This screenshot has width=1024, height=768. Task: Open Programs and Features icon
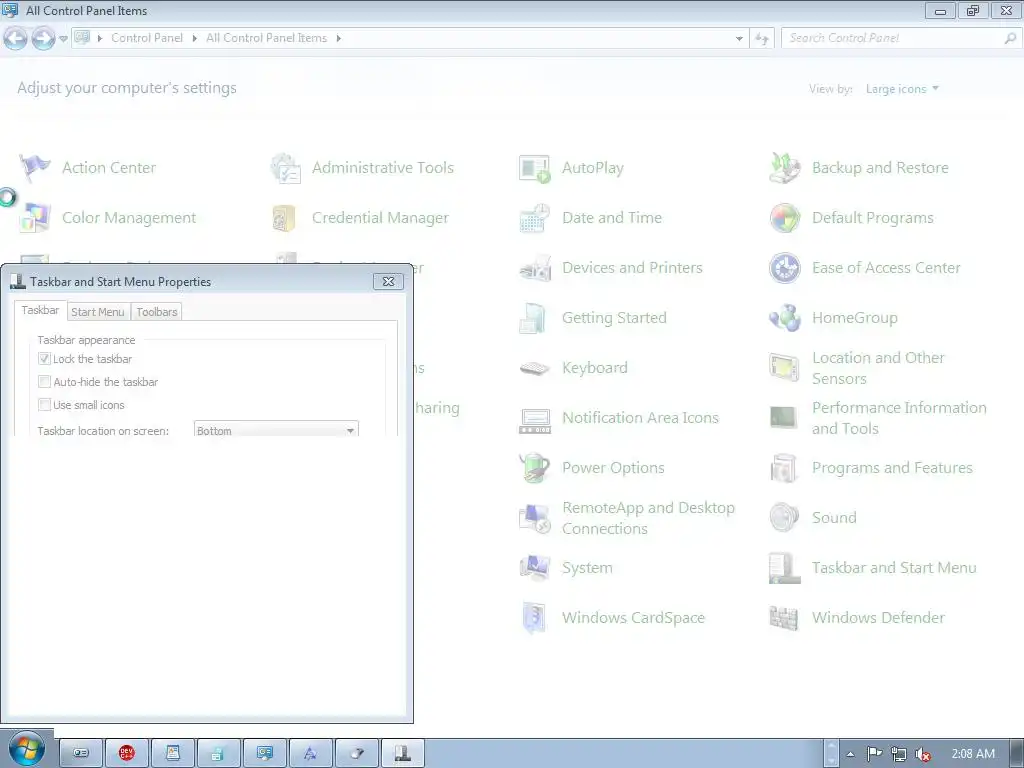784,468
